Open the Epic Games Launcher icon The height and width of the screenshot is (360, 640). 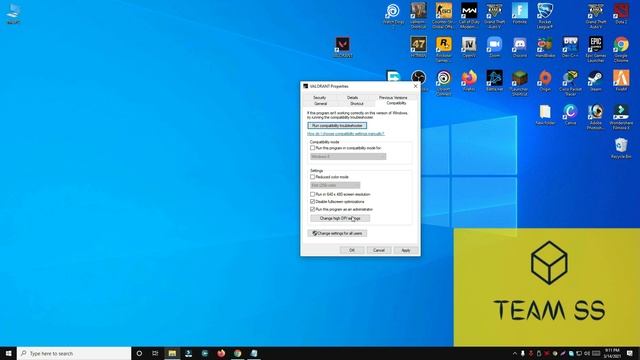click(x=596, y=49)
